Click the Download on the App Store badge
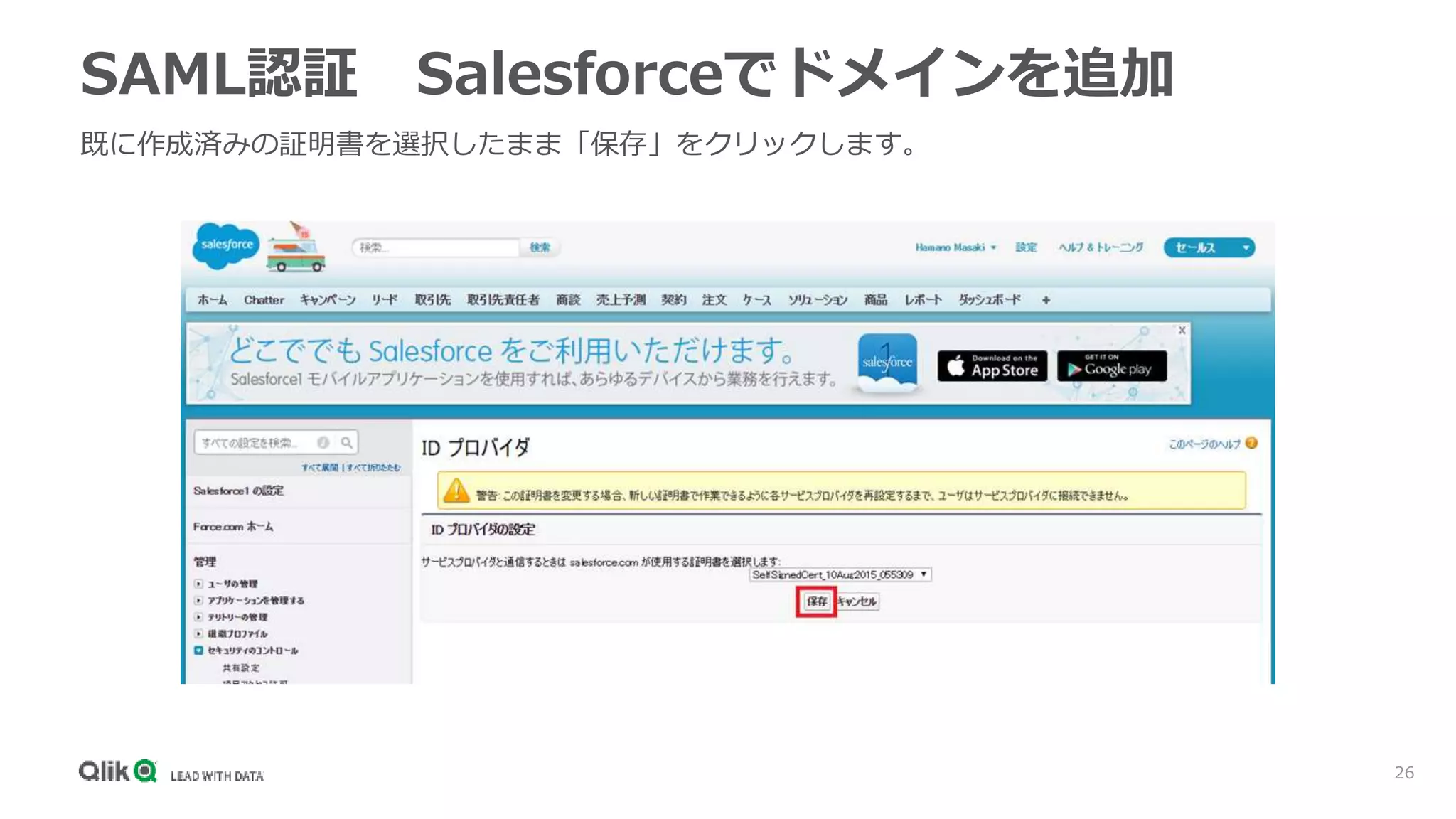Image resolution: width=1456 pixels, height=819 pixels. tap(992, 365)
